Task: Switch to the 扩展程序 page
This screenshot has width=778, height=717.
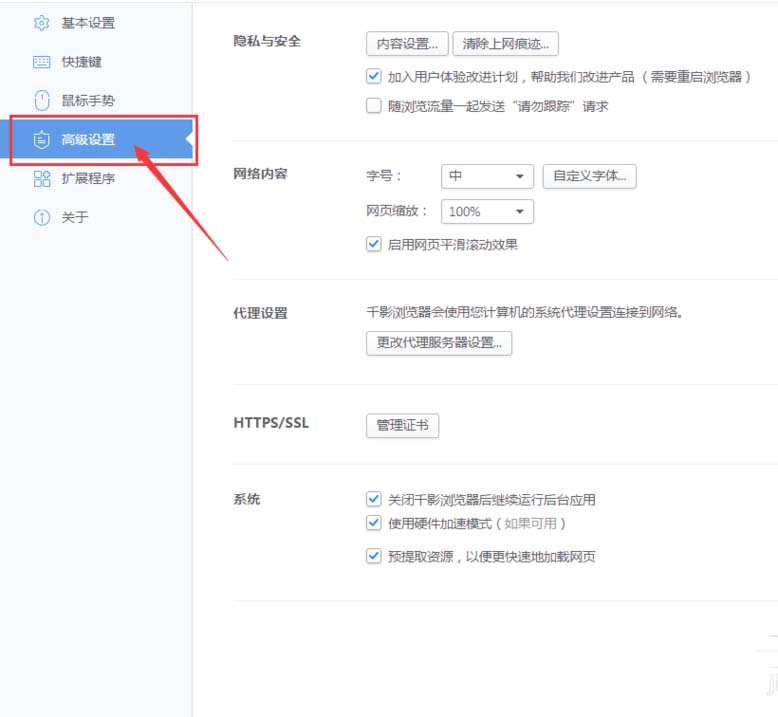Action: (88, 179)
